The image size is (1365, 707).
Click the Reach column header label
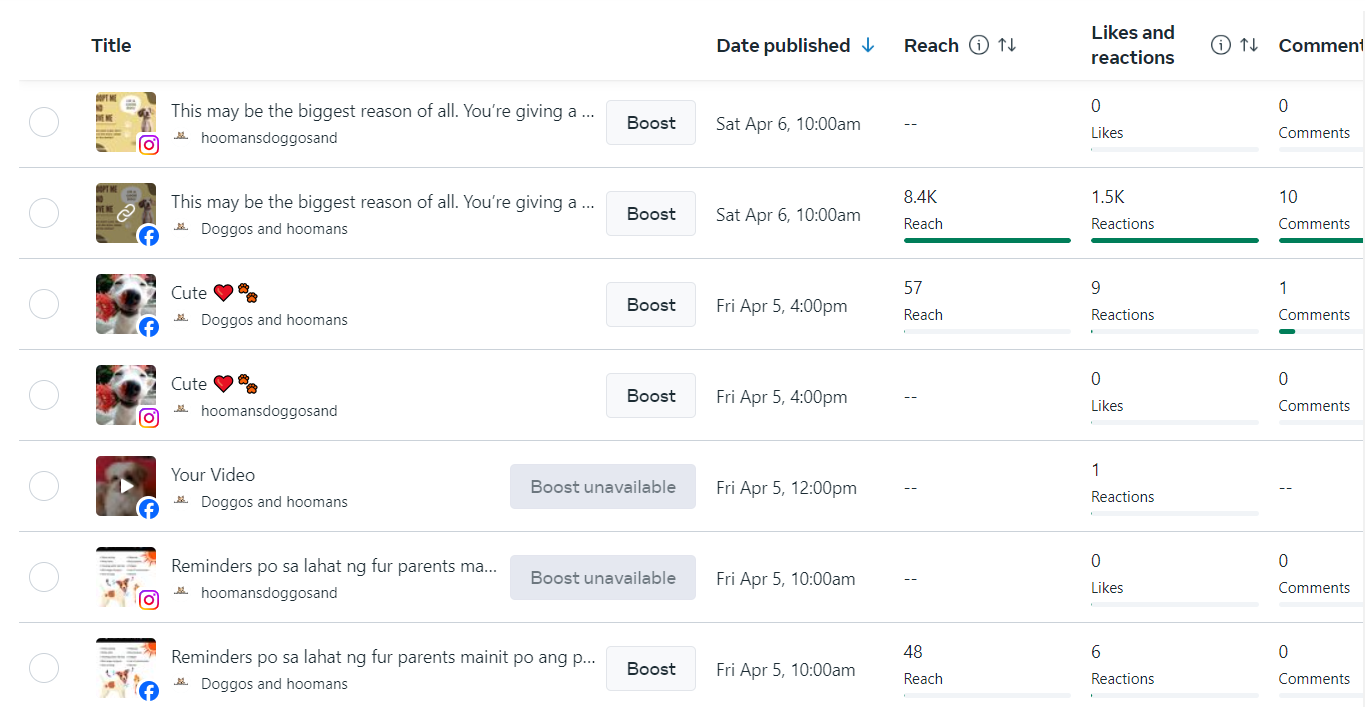931,45
